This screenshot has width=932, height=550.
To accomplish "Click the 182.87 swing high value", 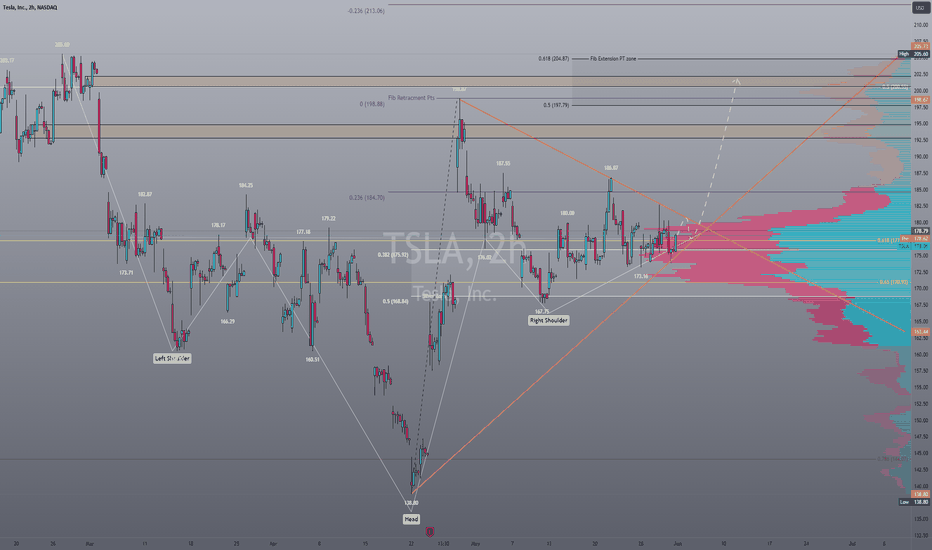I will click(x=144, y=194).
